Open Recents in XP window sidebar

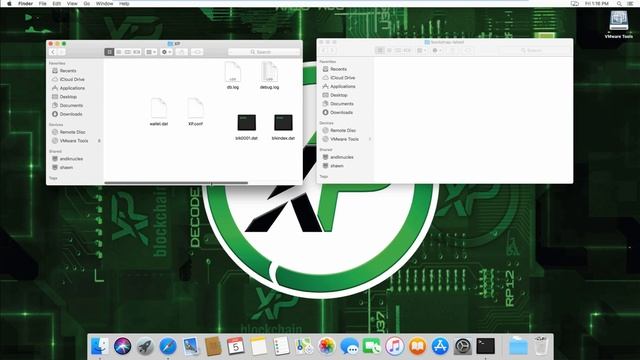tap(68, 71)
